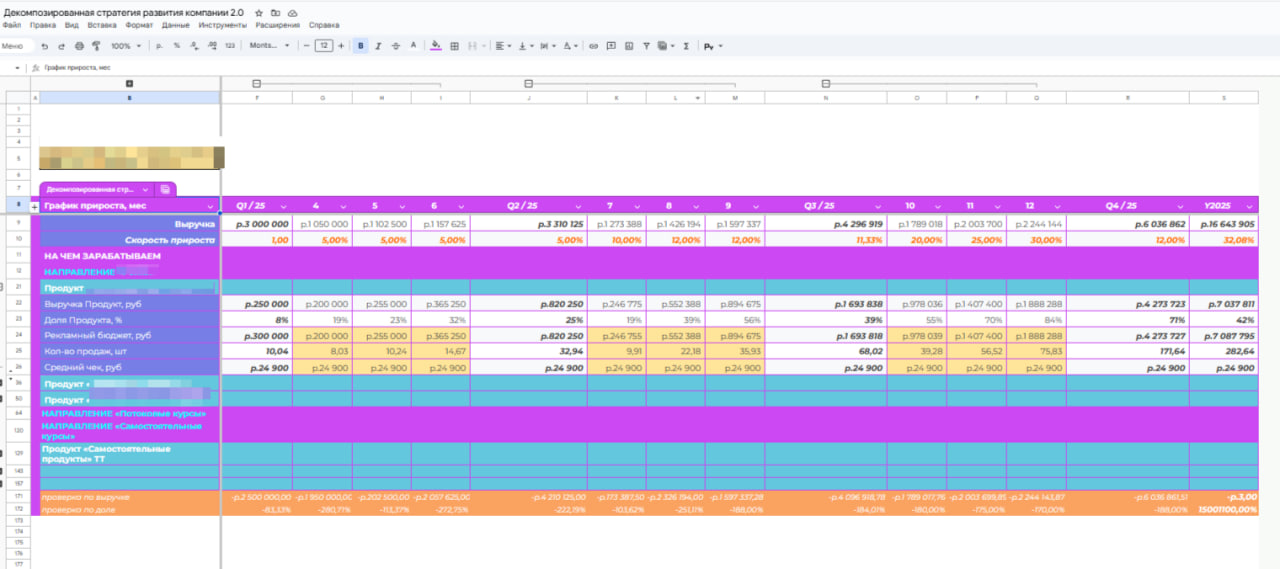Screen dimensions: 1280x569
Task: Select the paint format tool
Action: click(96, 46)
